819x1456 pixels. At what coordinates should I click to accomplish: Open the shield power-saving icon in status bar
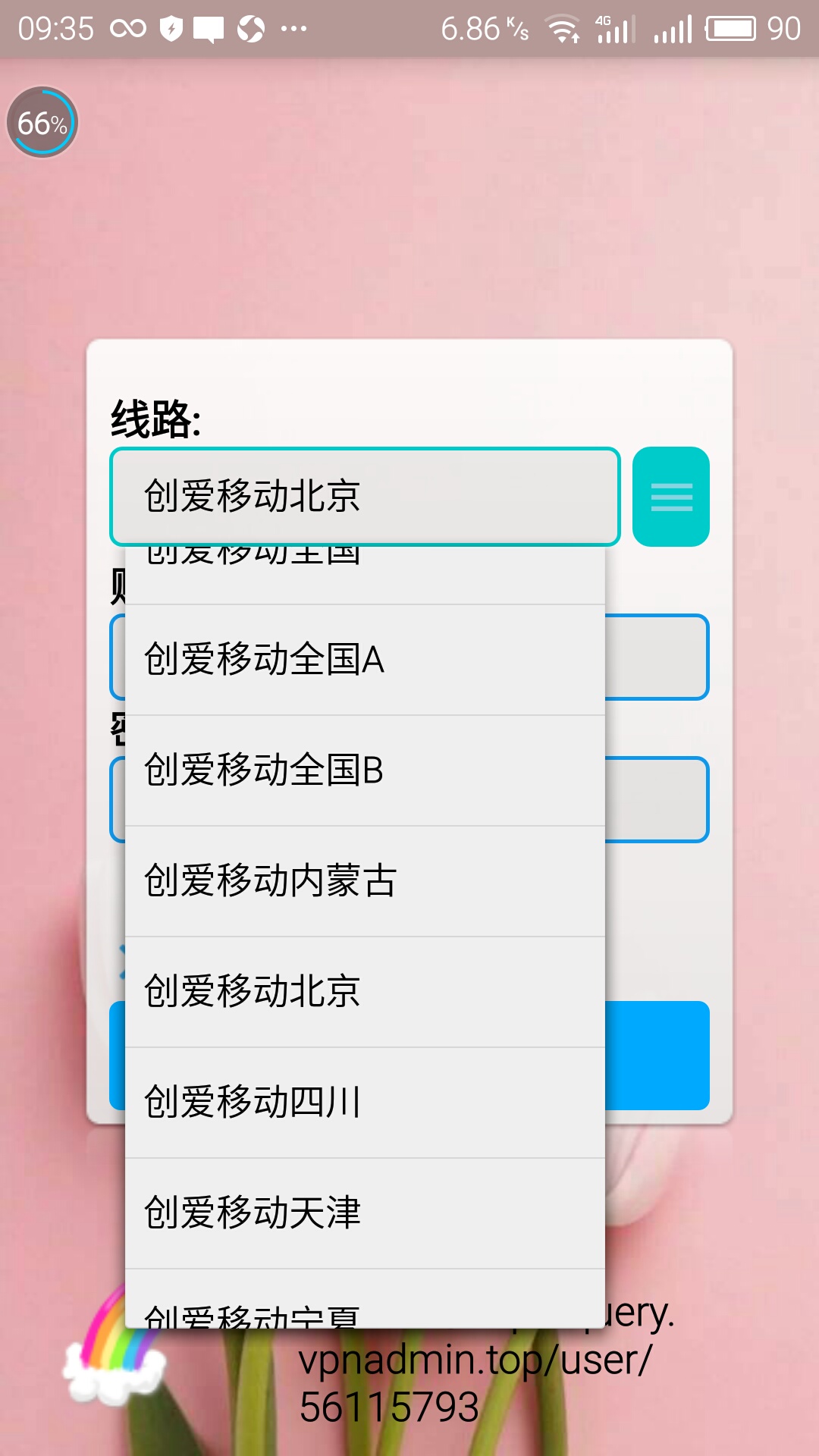tap(173, 27)
